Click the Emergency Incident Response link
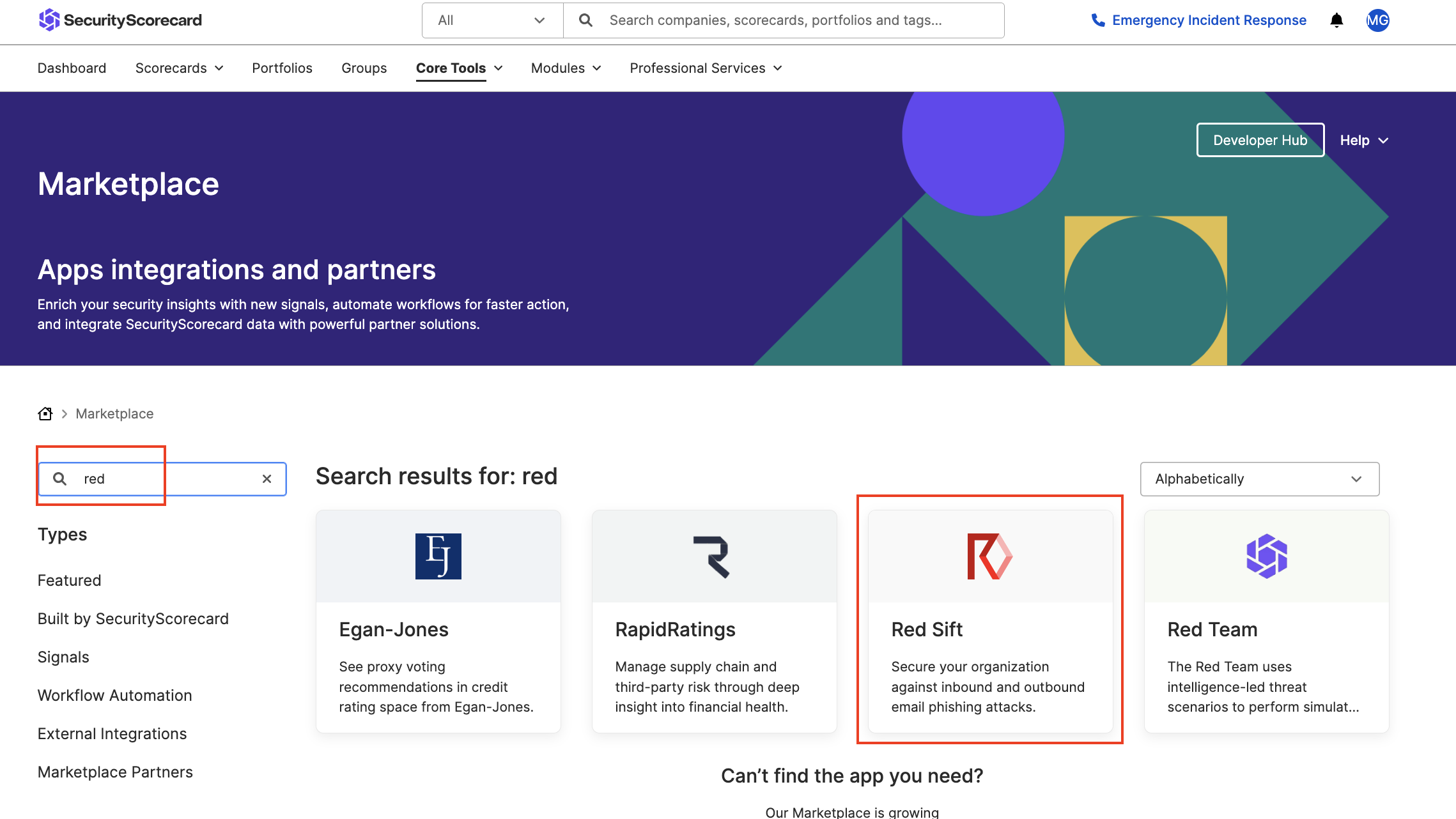Screen dimensions: 1456x819 coord(1209,20)
